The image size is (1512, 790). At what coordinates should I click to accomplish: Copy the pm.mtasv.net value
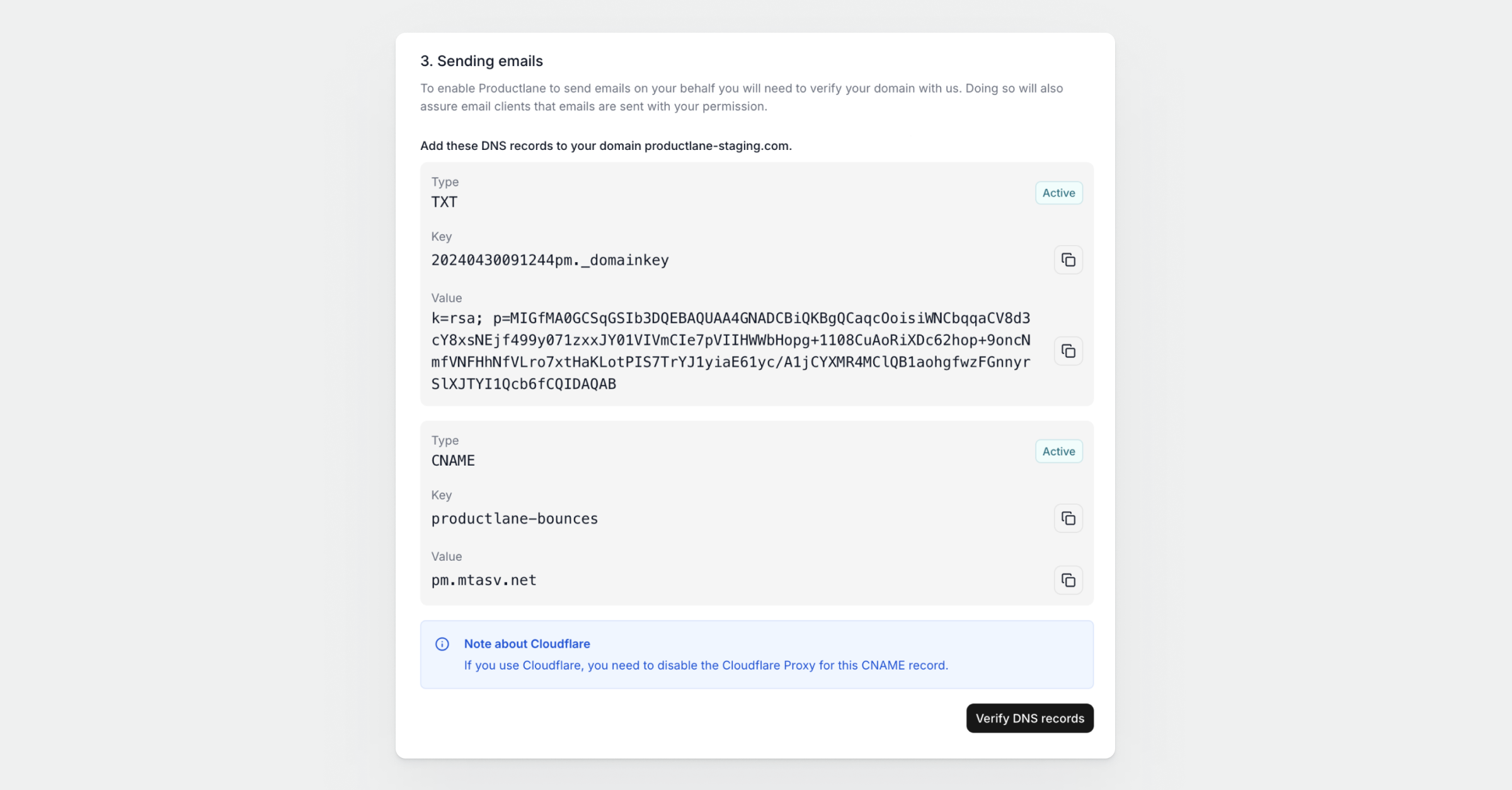click(1068, 580)
